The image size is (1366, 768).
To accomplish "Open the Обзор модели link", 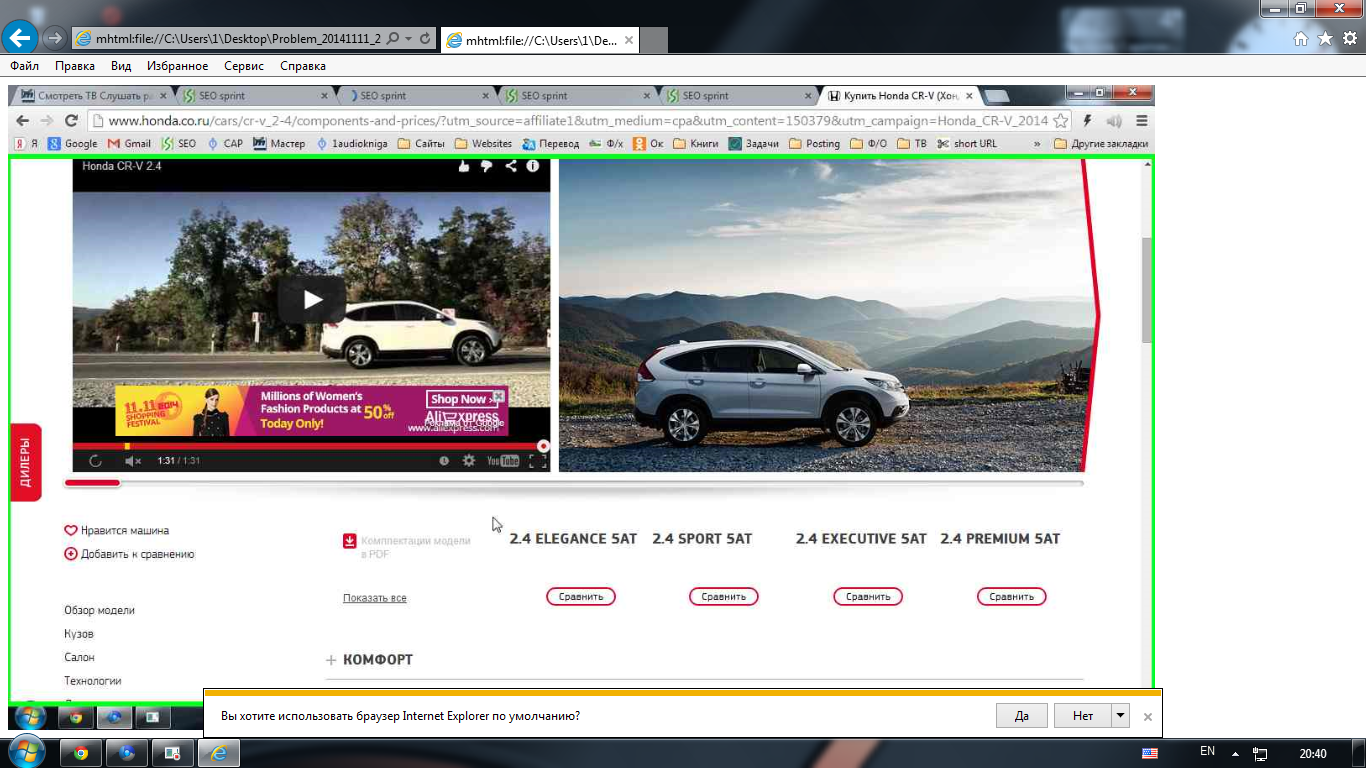I will point(99,610).
